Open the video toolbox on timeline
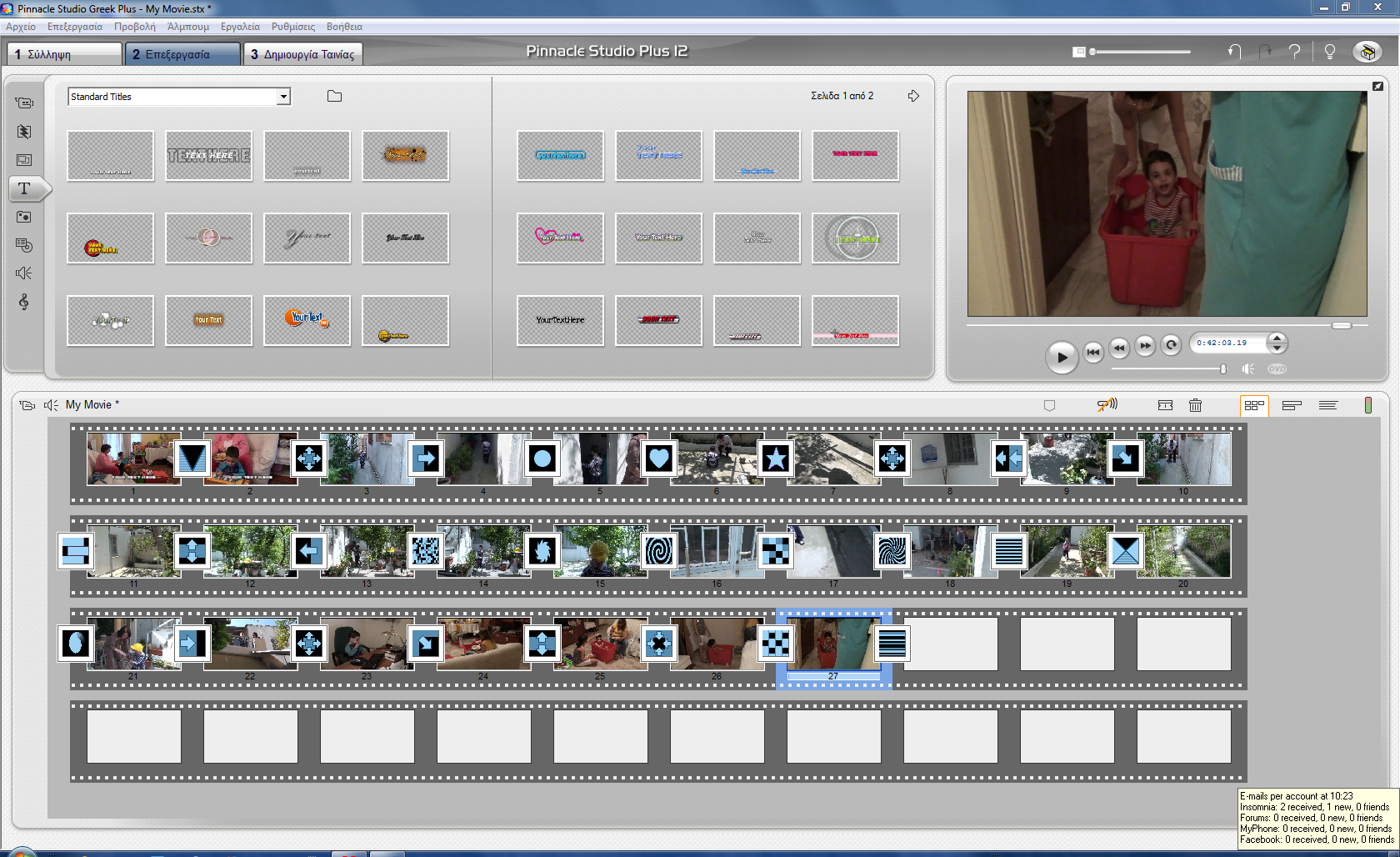The image size is (1400, 857). click(x=27, y=405)
